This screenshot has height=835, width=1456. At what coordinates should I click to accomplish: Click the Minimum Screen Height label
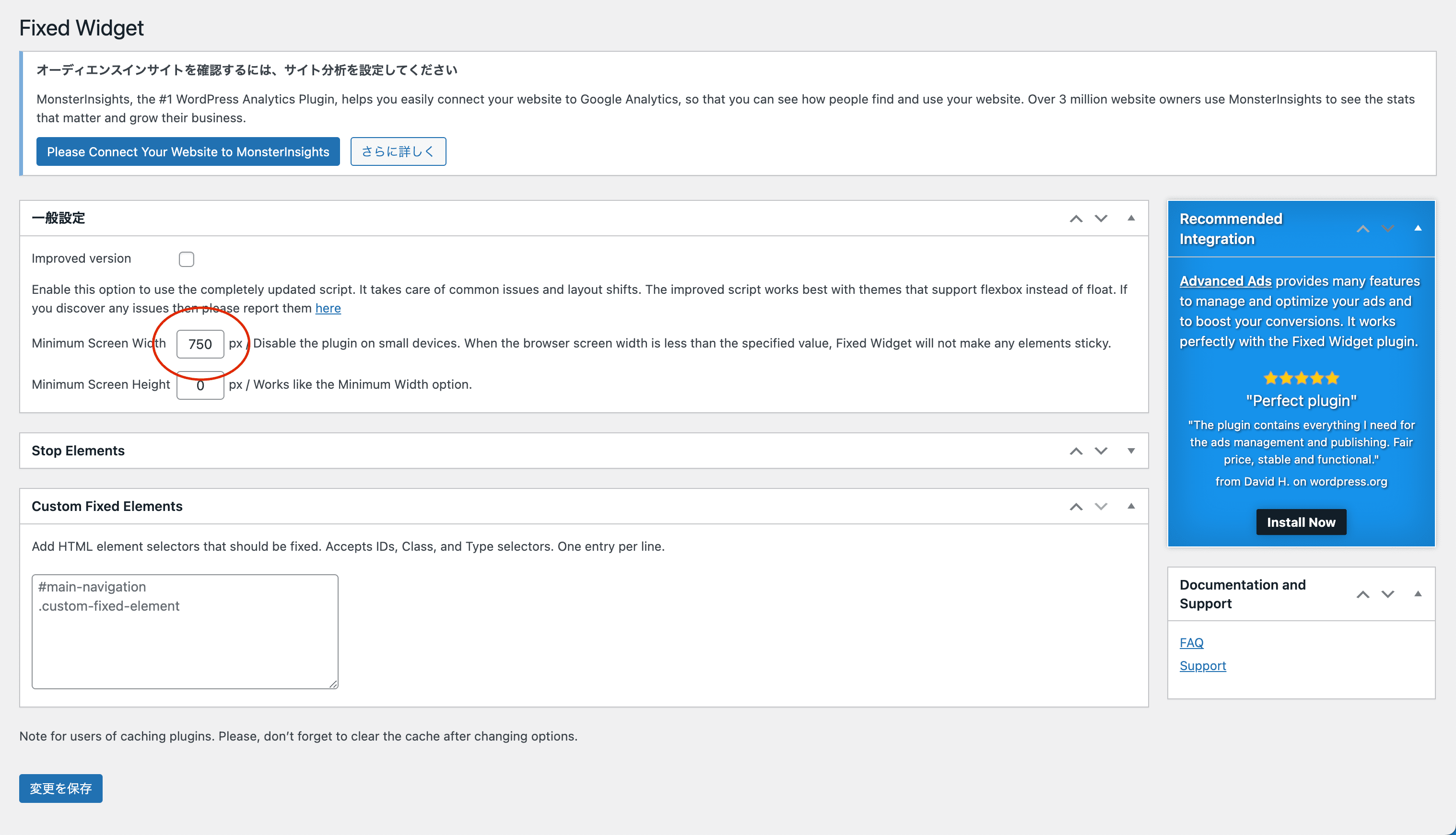101,384
